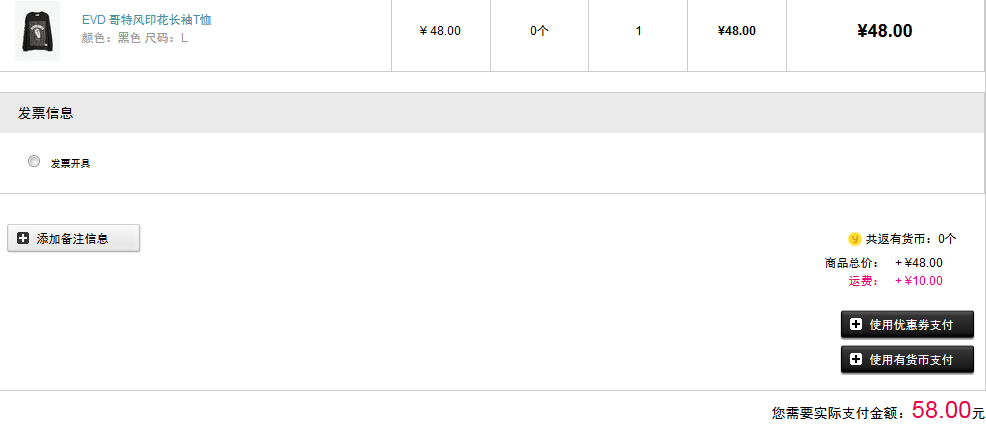Image resolution: width=986 pixels, height=436 pixels.
Task: Click the yellow 有货币 coin icon
Action: [855, 239]
